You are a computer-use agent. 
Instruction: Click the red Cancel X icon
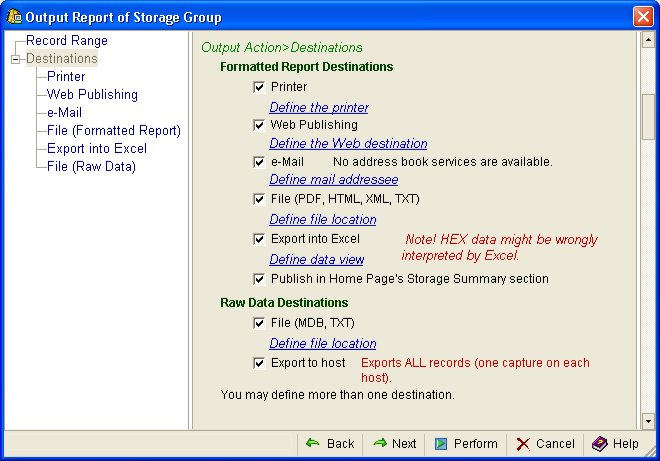pos(523,444)
